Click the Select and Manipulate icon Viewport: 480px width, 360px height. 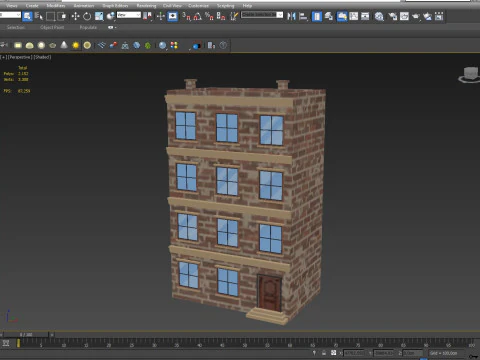tap(161, 16)
